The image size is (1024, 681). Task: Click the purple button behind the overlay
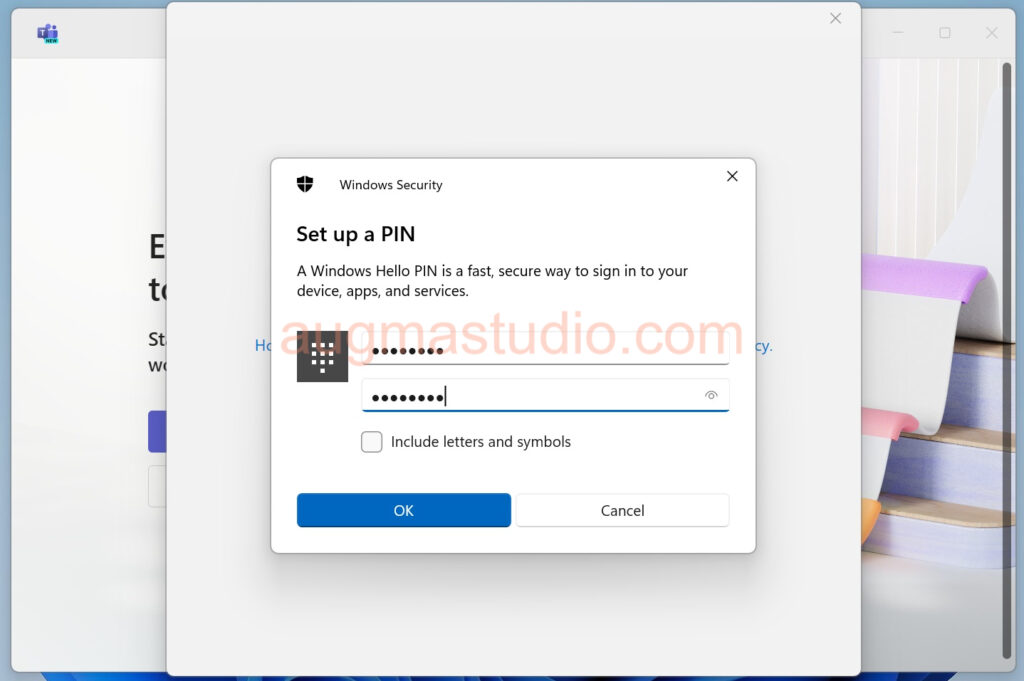(157, 432)
